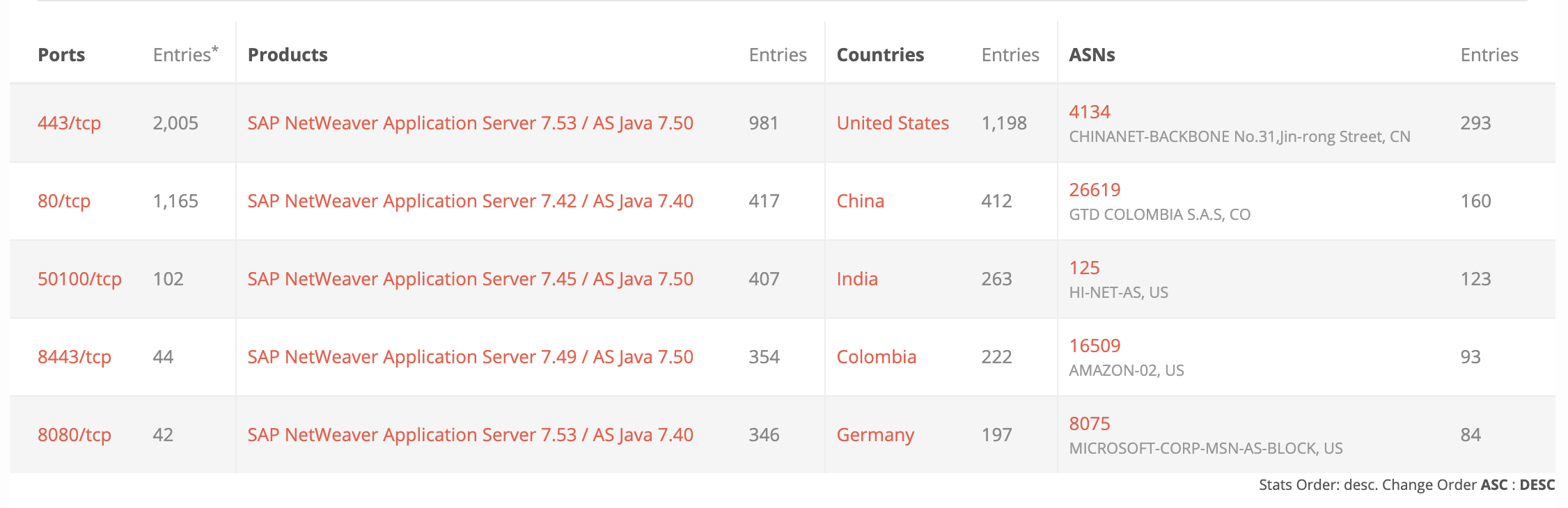
Task: Open SAP NetWeaver 7.53 / AS Java 7.50
Action: click(x=471, y=123)
